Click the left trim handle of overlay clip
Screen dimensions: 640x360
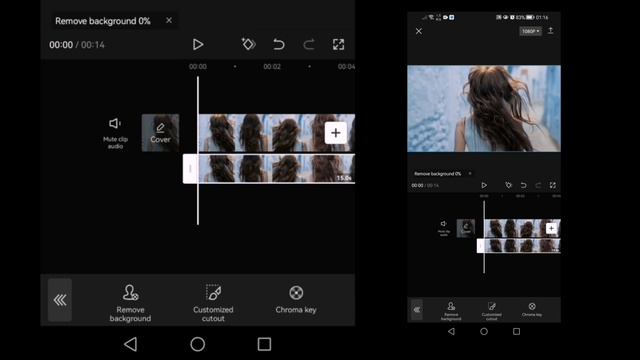tap(190, 169)
